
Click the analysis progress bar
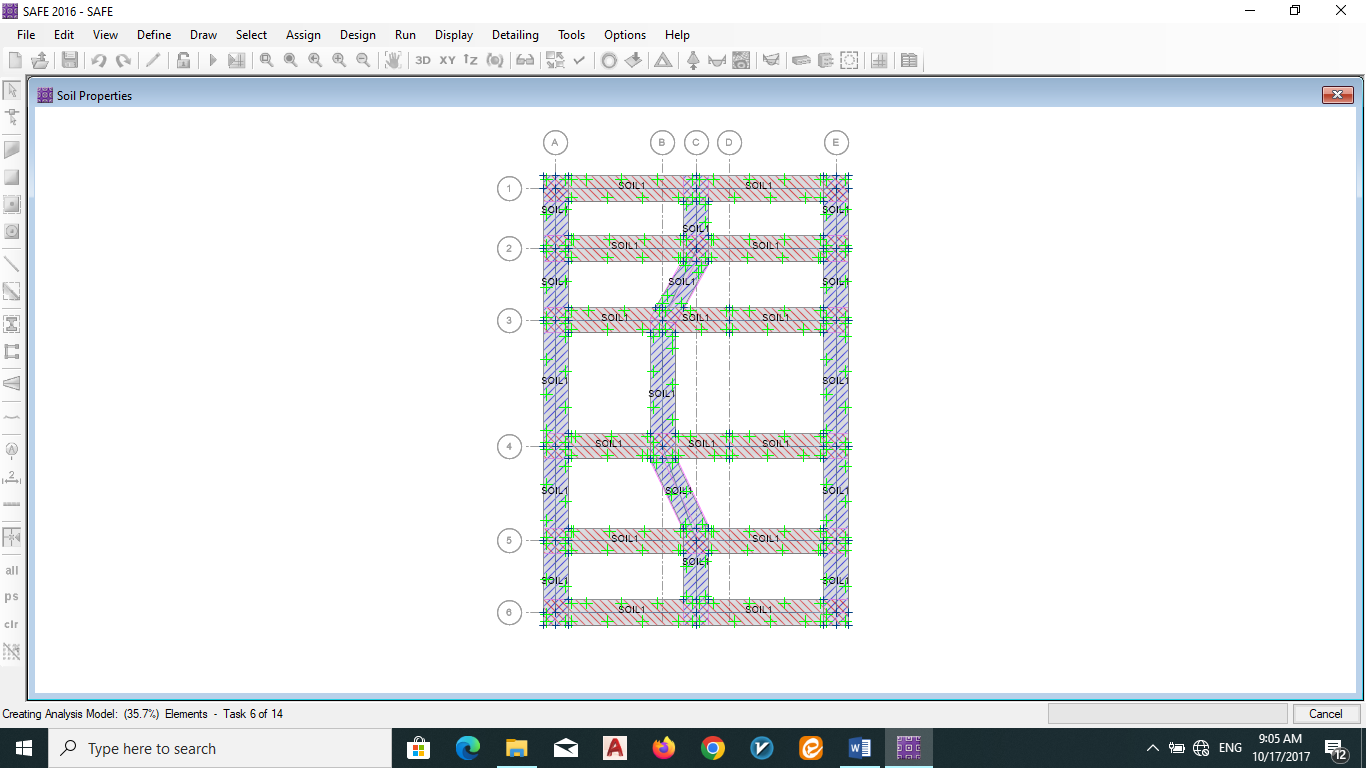click(x=1167, y=714)
